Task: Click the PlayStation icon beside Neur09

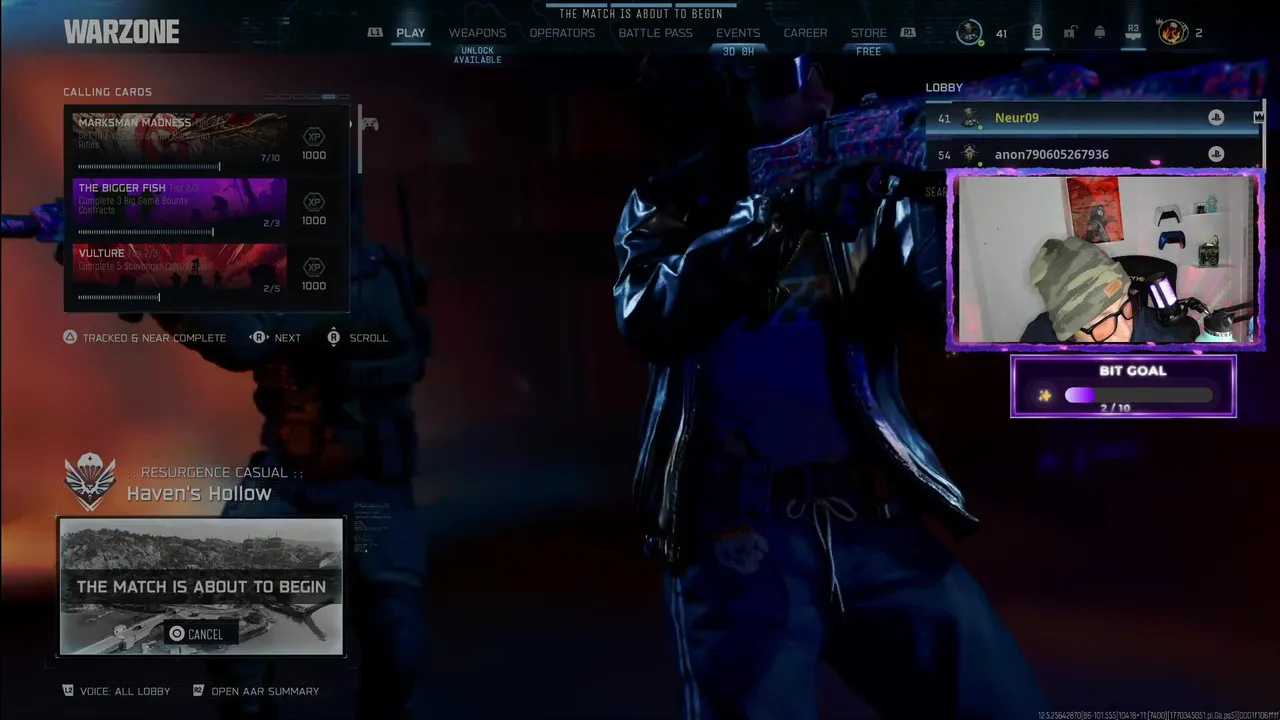Action: point(1216,118)
